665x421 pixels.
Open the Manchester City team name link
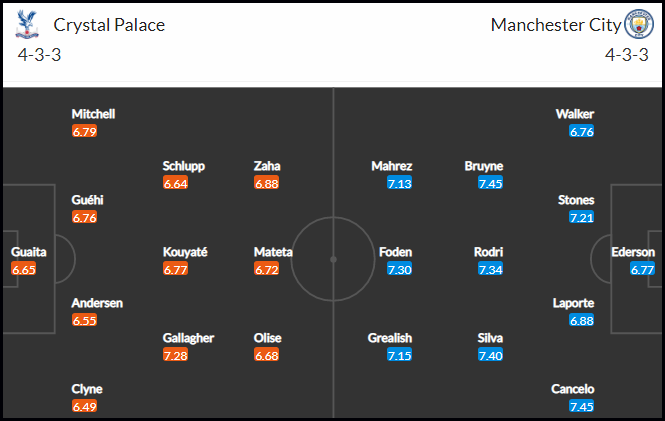pos(556,25)
